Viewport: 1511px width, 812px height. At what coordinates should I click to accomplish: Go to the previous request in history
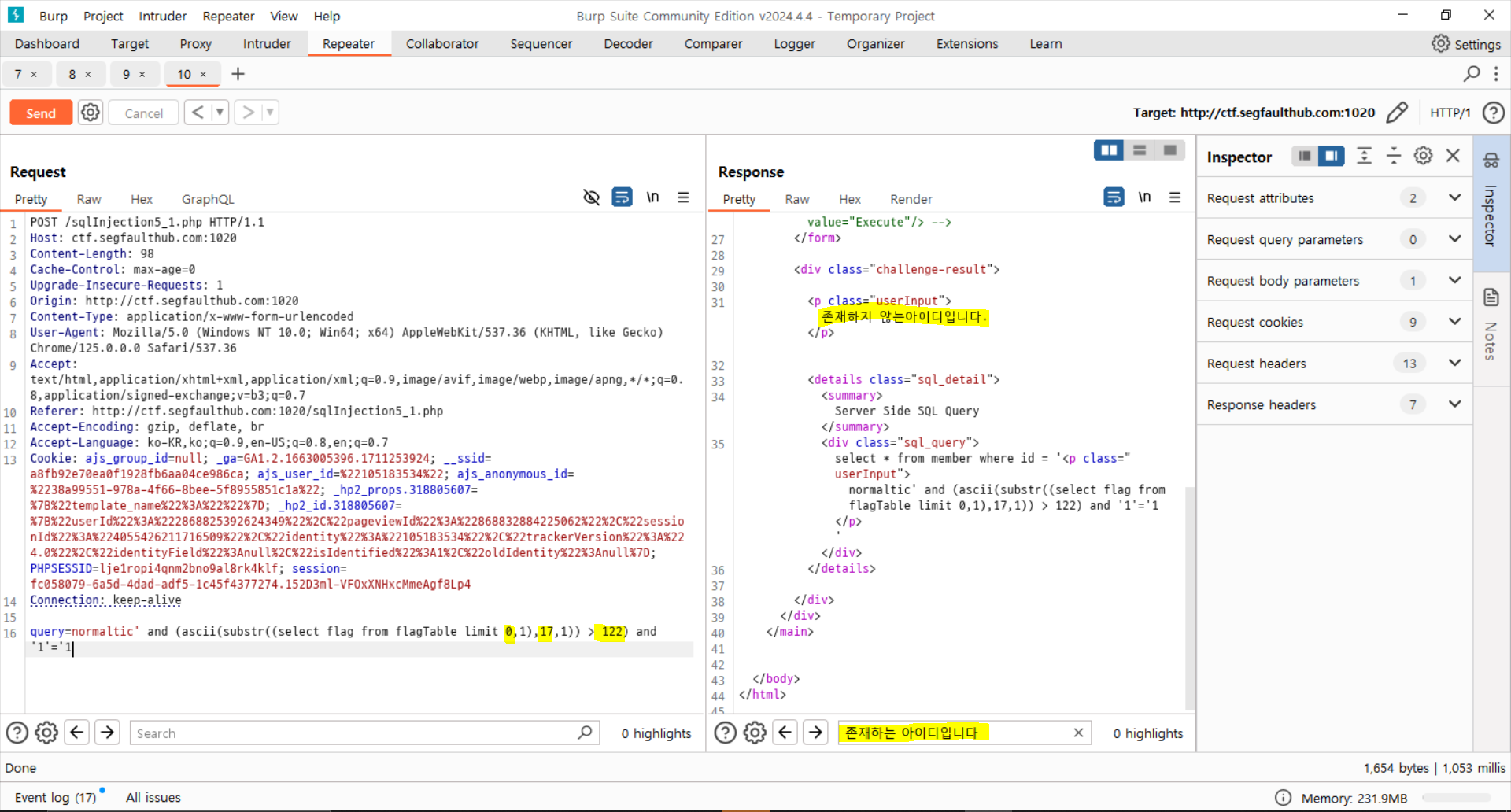198,113
